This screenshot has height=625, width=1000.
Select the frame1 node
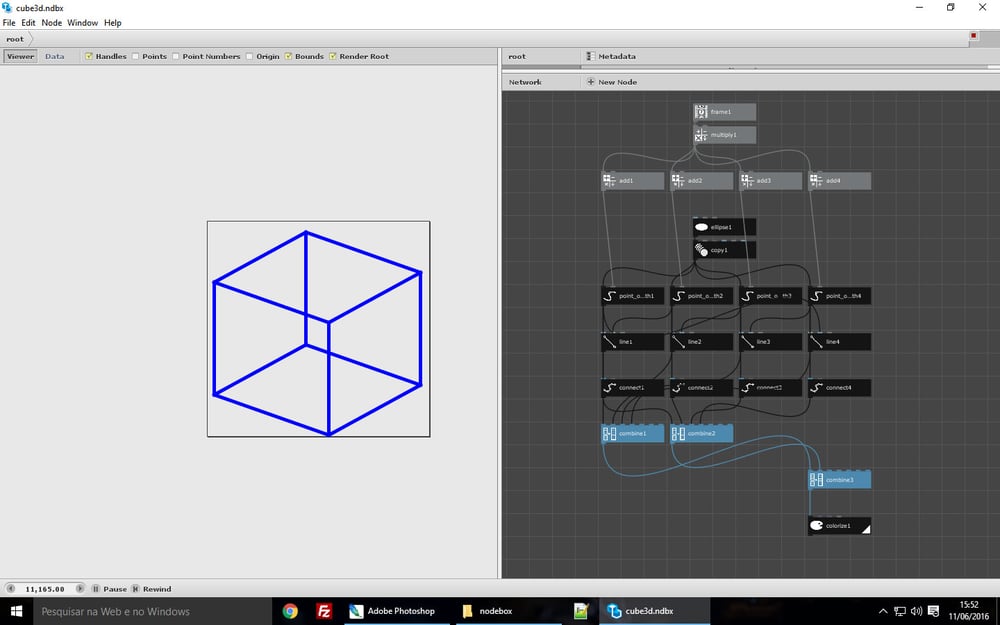pos(724,112)
